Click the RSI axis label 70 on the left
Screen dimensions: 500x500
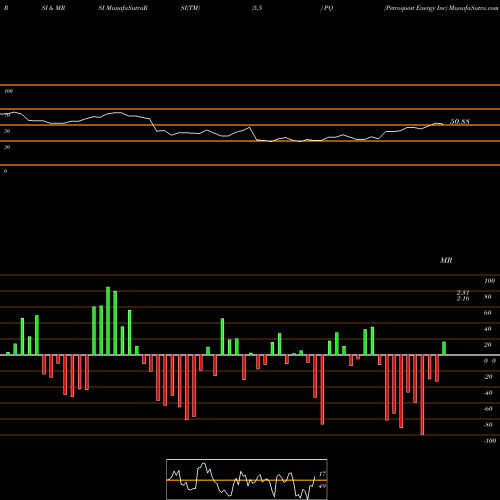[7, 115]
